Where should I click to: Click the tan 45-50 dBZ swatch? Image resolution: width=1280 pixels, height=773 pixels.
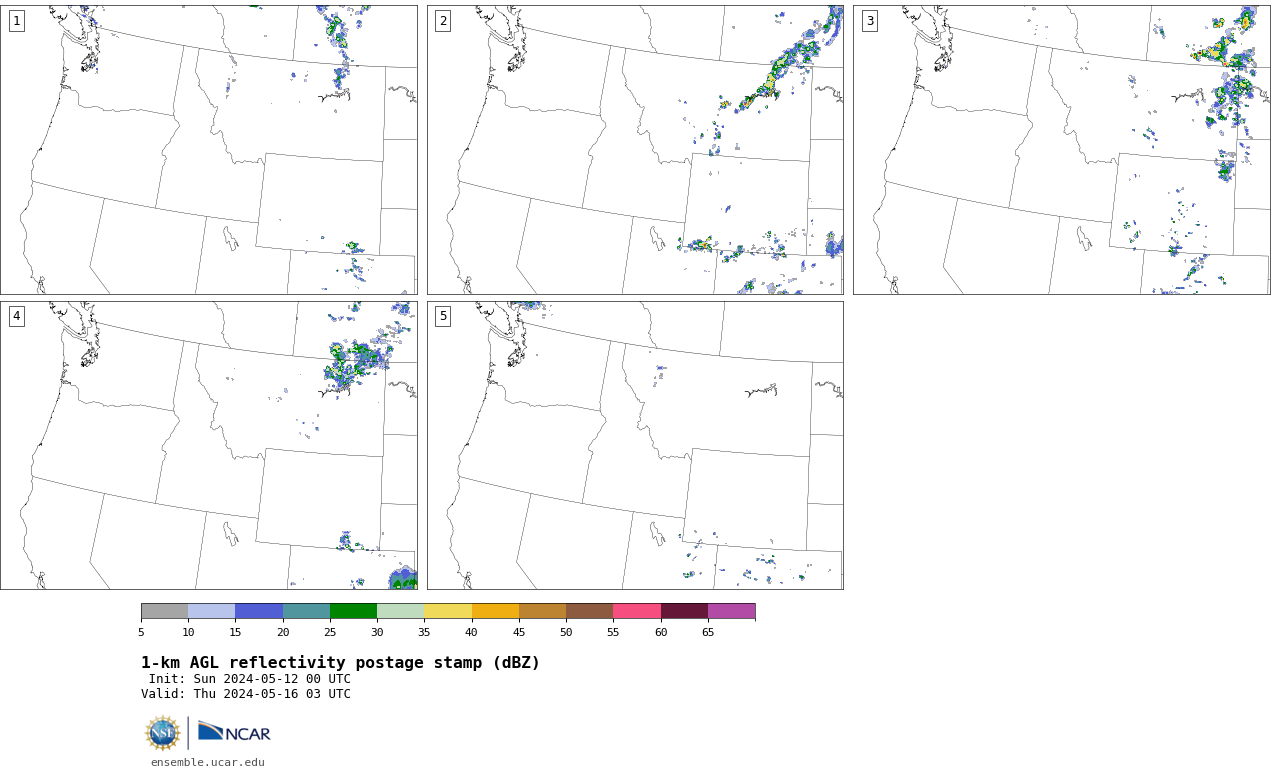click(542, 611)
